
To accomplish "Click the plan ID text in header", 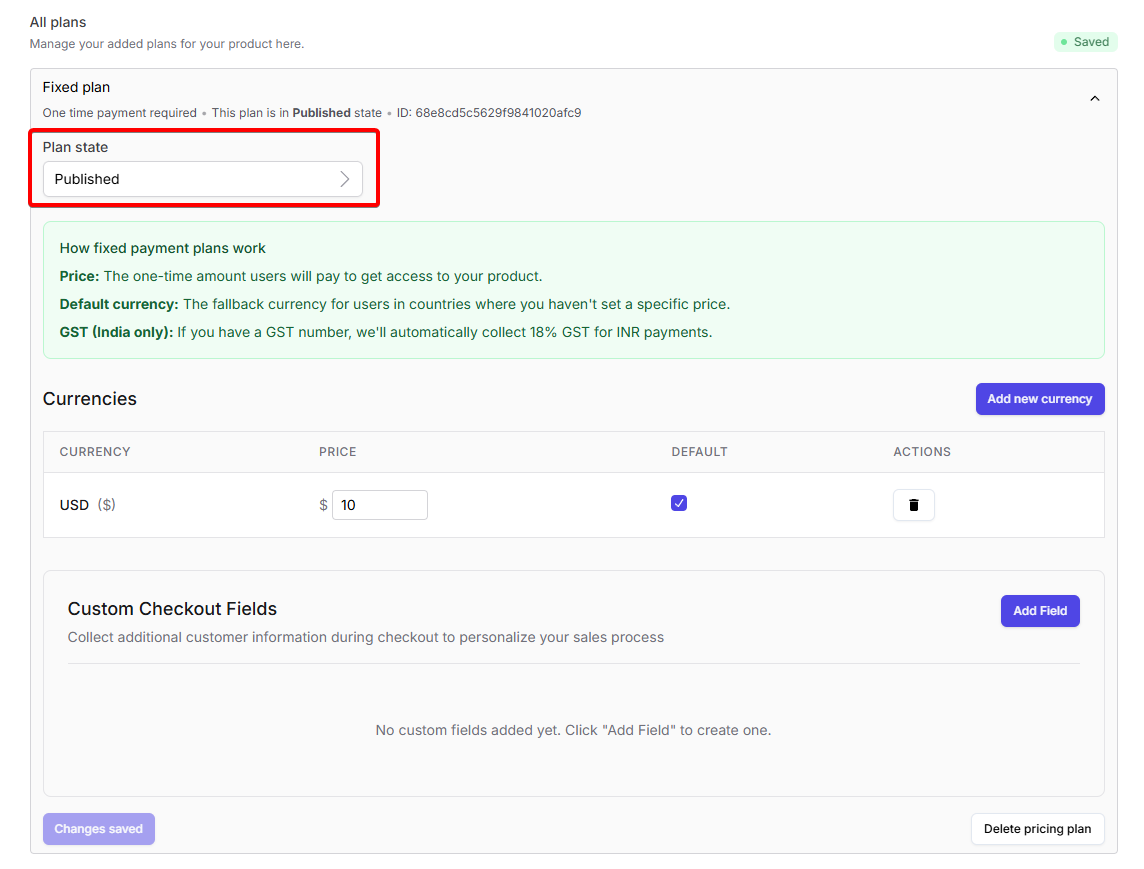I will tap(488, 113).
